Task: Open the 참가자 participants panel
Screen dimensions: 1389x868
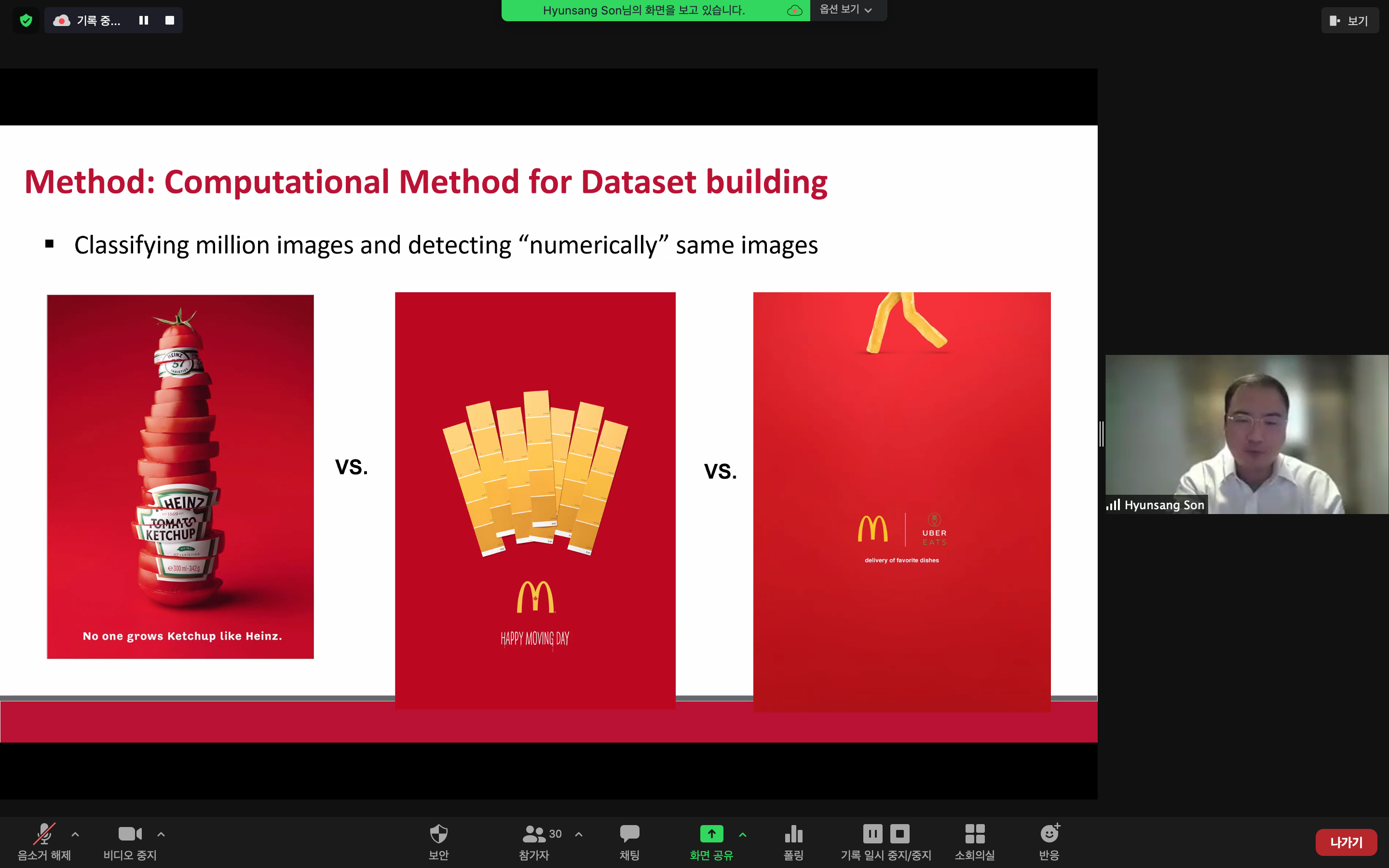Action: tap(534, 841)
